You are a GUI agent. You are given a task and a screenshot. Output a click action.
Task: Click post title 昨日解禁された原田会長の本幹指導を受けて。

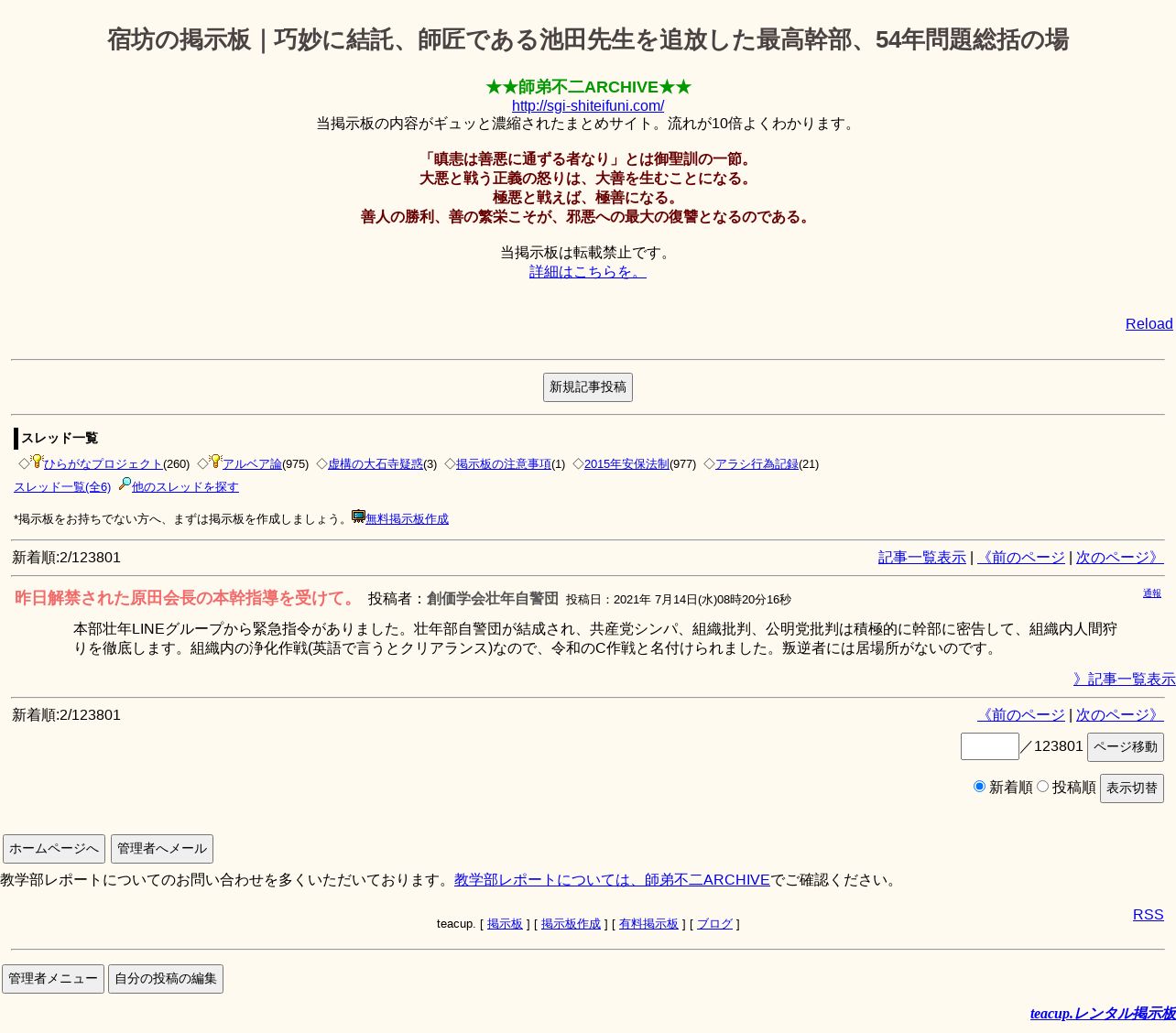coord(186,598)
